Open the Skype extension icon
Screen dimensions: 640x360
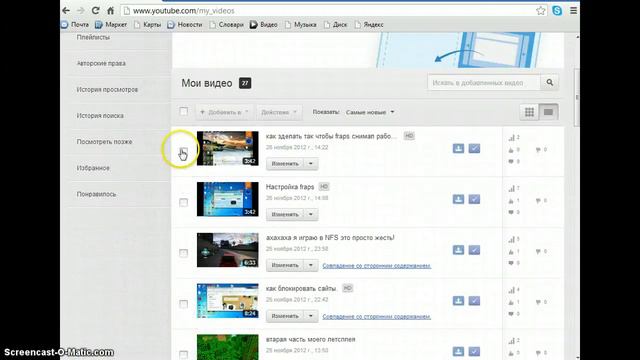(557, 11)
